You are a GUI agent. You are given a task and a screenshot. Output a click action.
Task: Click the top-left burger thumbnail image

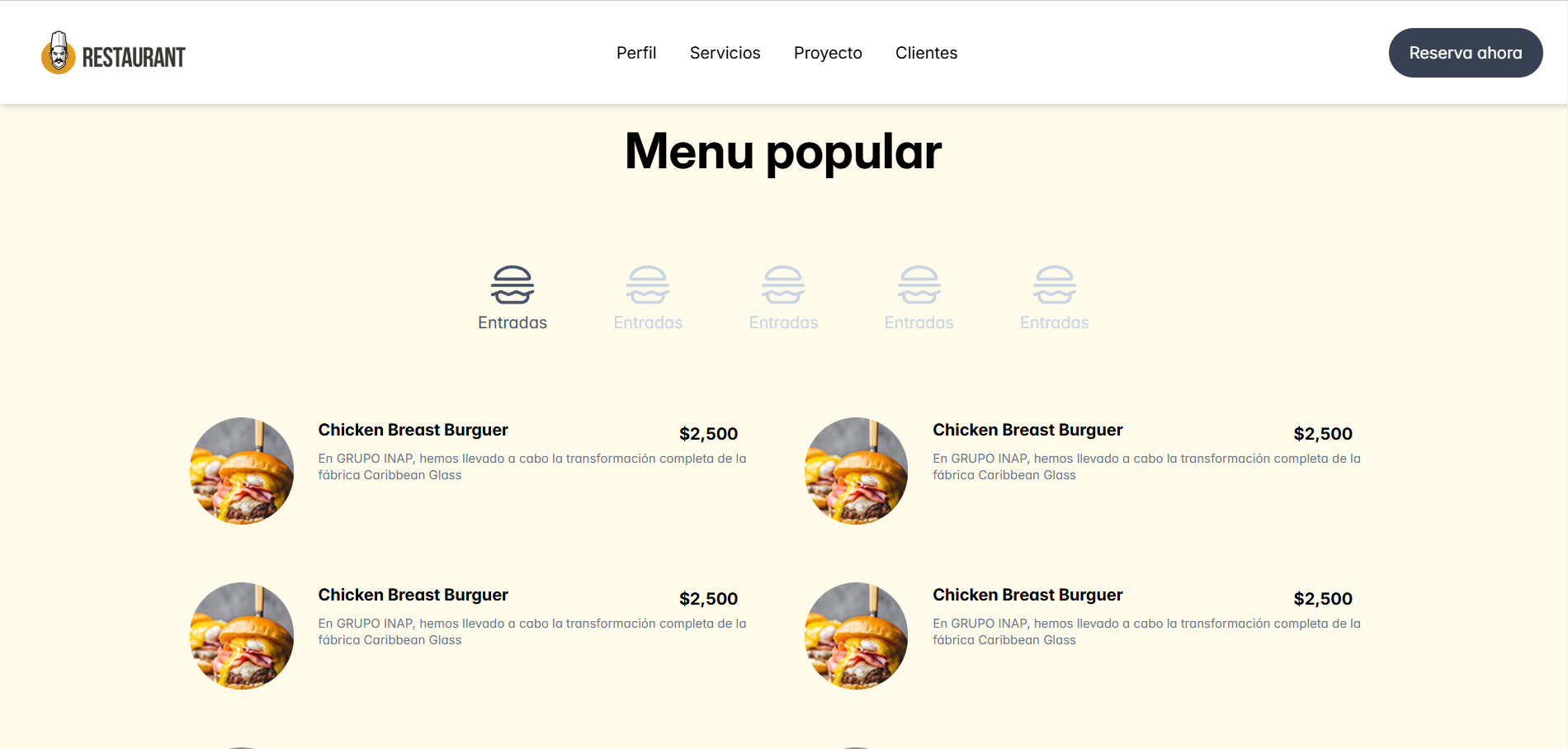(x=242, y=471)
